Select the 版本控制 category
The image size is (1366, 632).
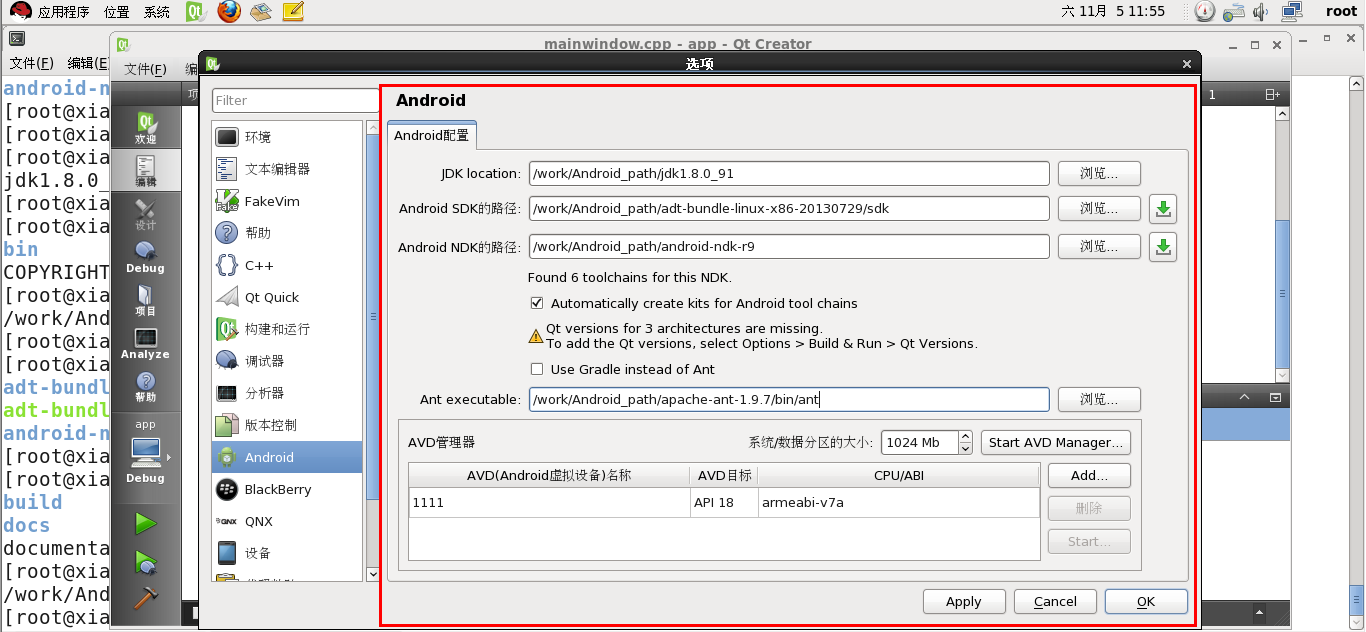288,425
